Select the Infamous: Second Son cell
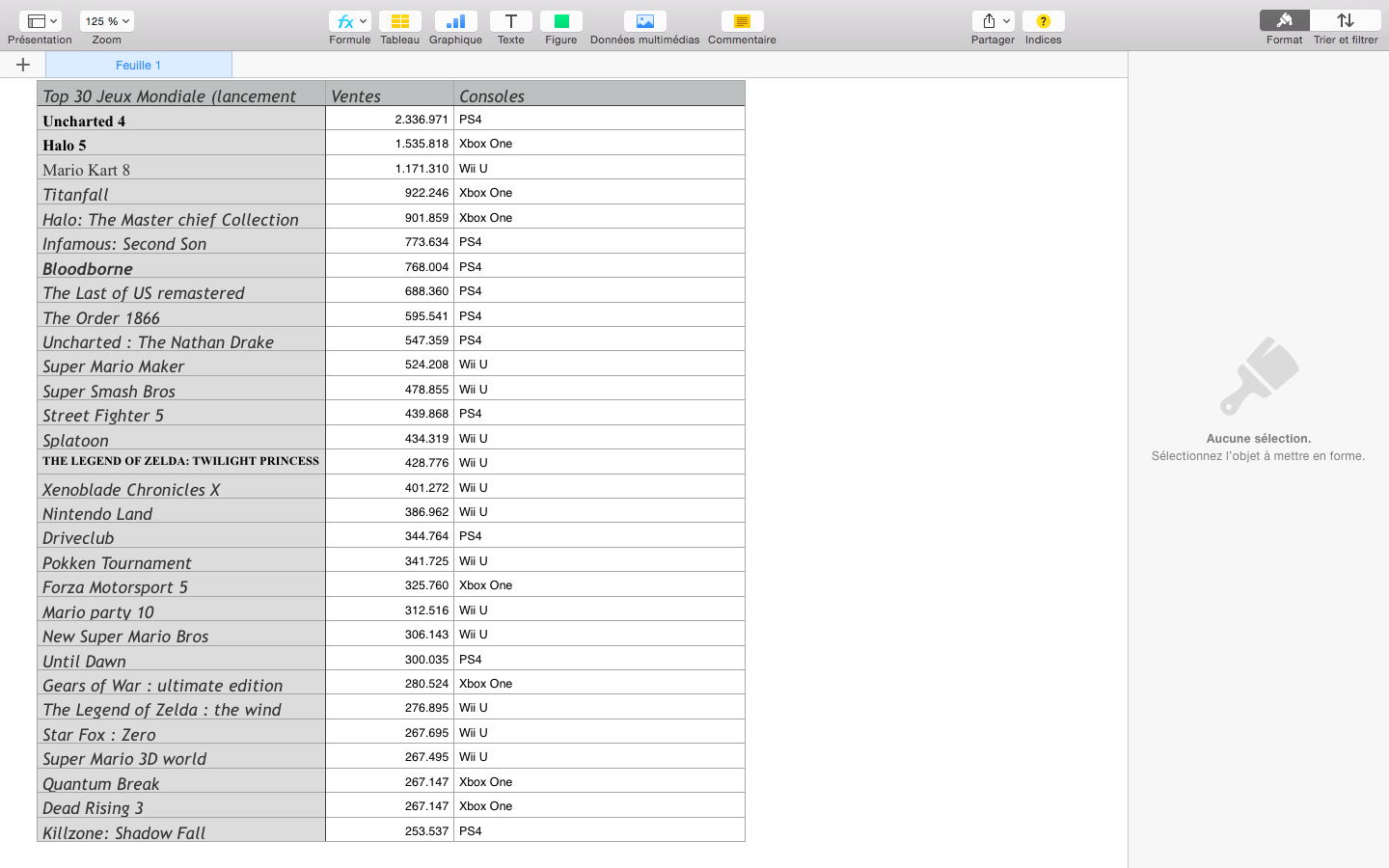This screenshot has width=1389, height=868. coord(181,241)
